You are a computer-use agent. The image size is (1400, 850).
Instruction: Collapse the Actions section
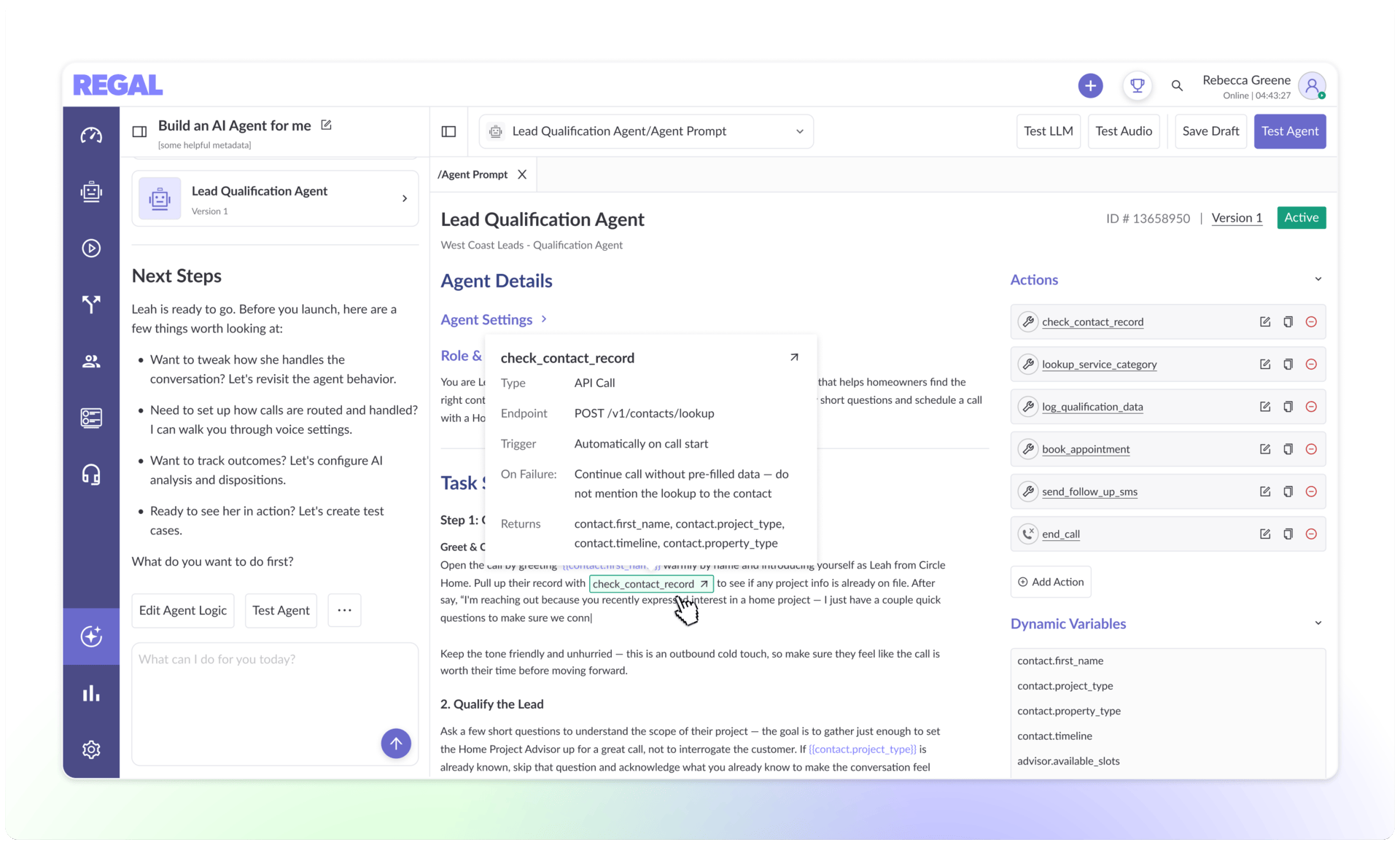pos(1318,280)
